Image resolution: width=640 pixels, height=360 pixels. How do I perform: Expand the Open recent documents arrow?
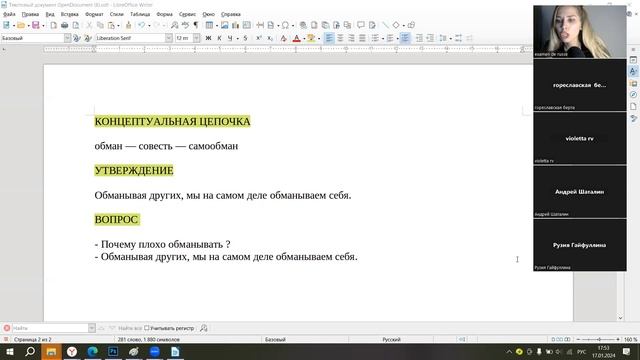[x=28, y=26]
